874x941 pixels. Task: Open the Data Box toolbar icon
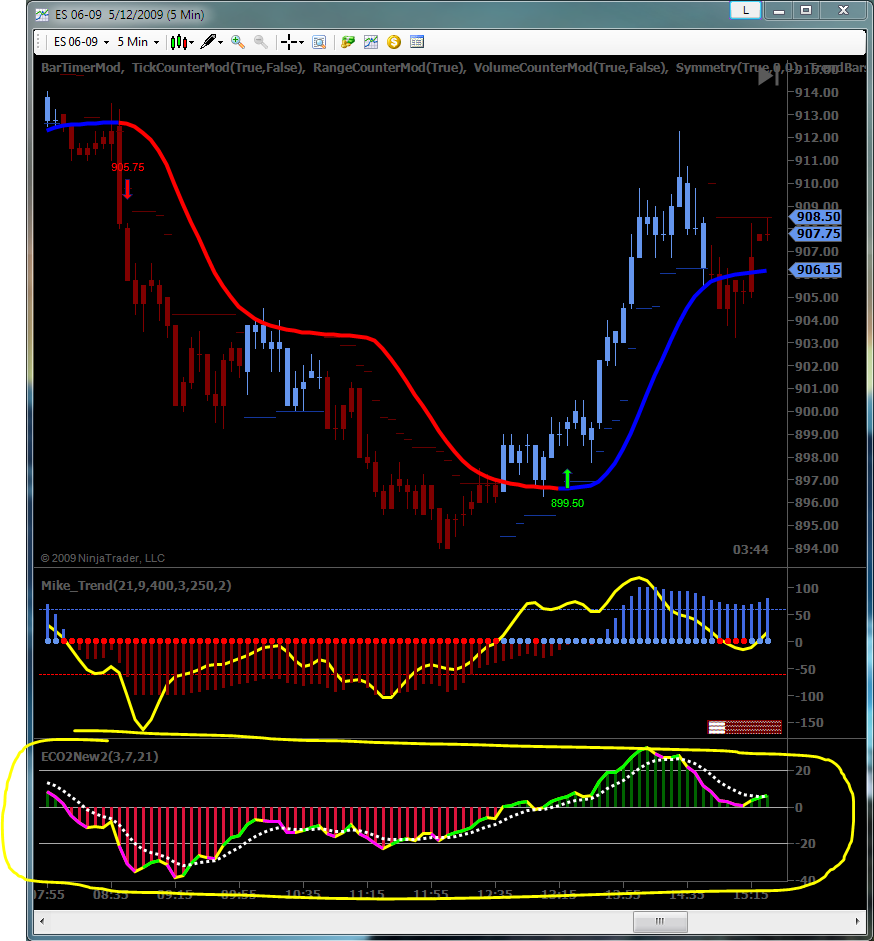pos(319,42)
